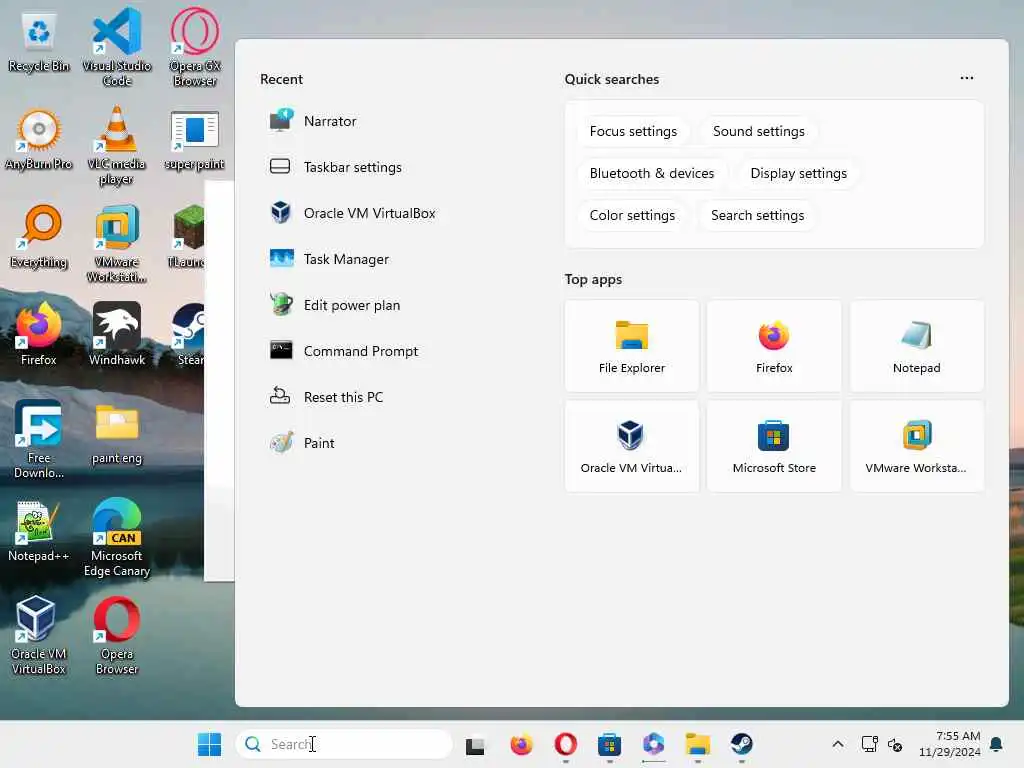Open the muted volume tray icon
The width and height of the screenshot is (1024, 768).
(x=895, y=744)
